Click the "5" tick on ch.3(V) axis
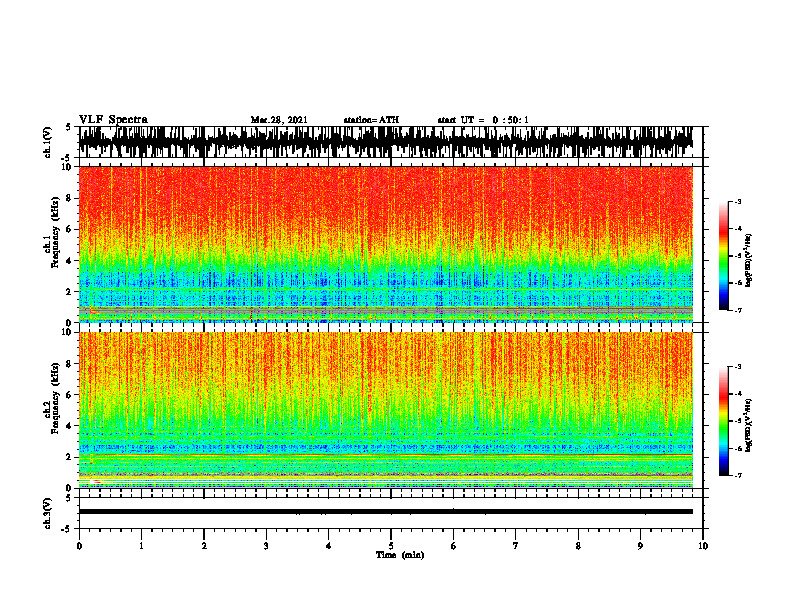Viewport: 792px width, 612px height. [69, 498]
